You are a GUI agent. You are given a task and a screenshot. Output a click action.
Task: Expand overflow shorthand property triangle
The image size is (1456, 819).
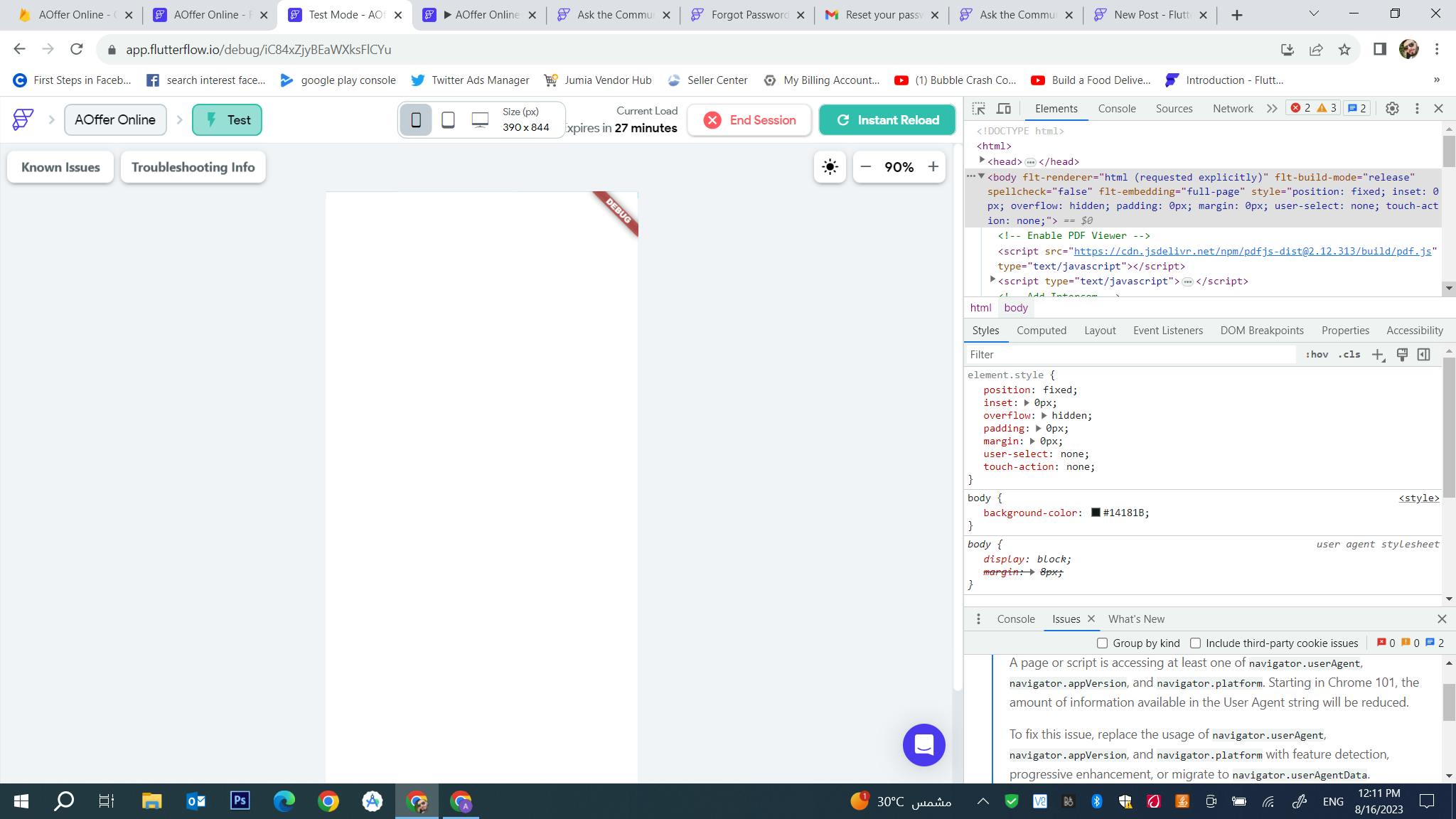(1044, 416)
